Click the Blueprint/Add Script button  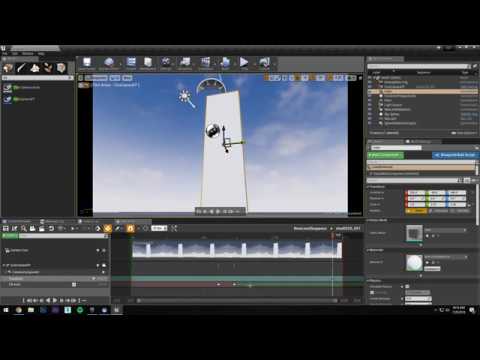click(x=456, y=155)
